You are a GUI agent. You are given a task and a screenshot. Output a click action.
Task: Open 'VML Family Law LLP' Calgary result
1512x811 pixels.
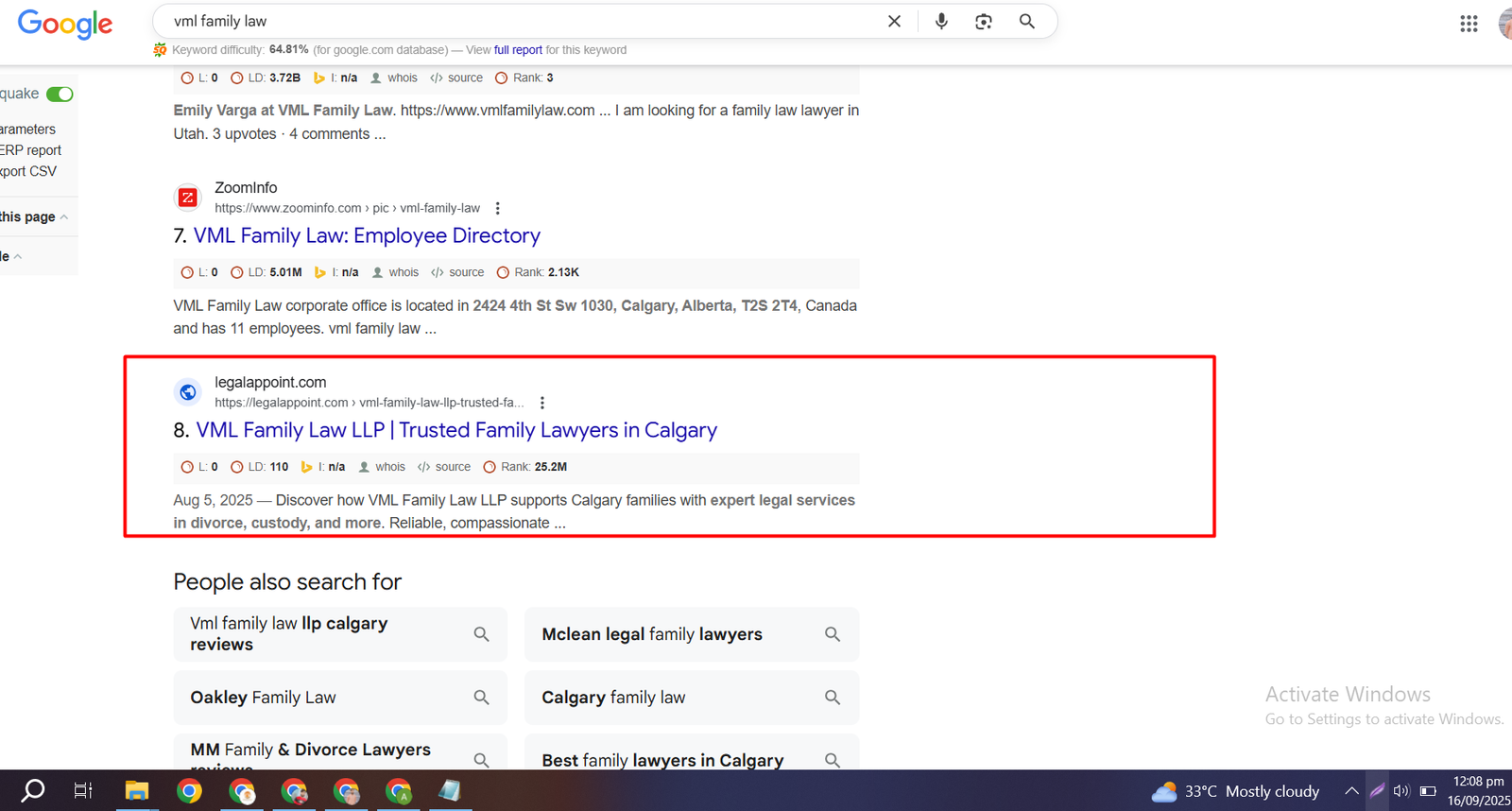[456, 430]
